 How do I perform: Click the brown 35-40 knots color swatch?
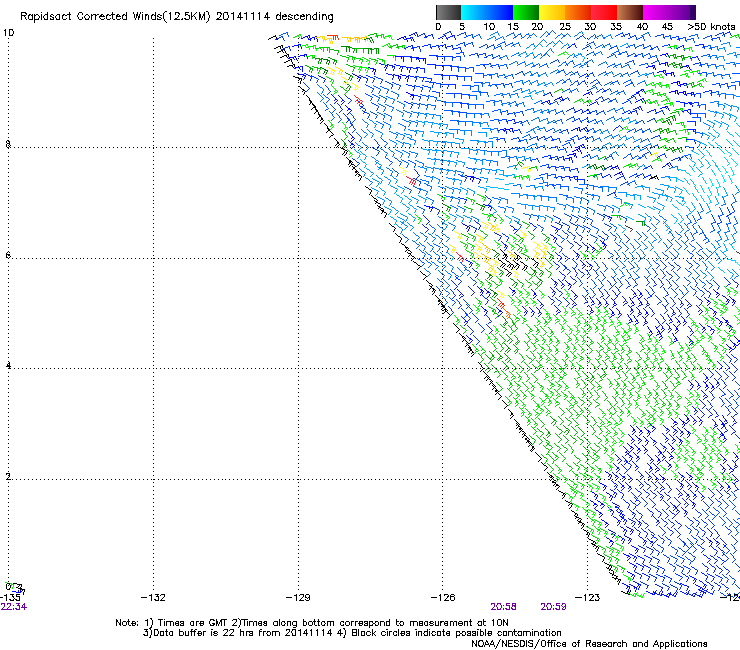(630, 12)
